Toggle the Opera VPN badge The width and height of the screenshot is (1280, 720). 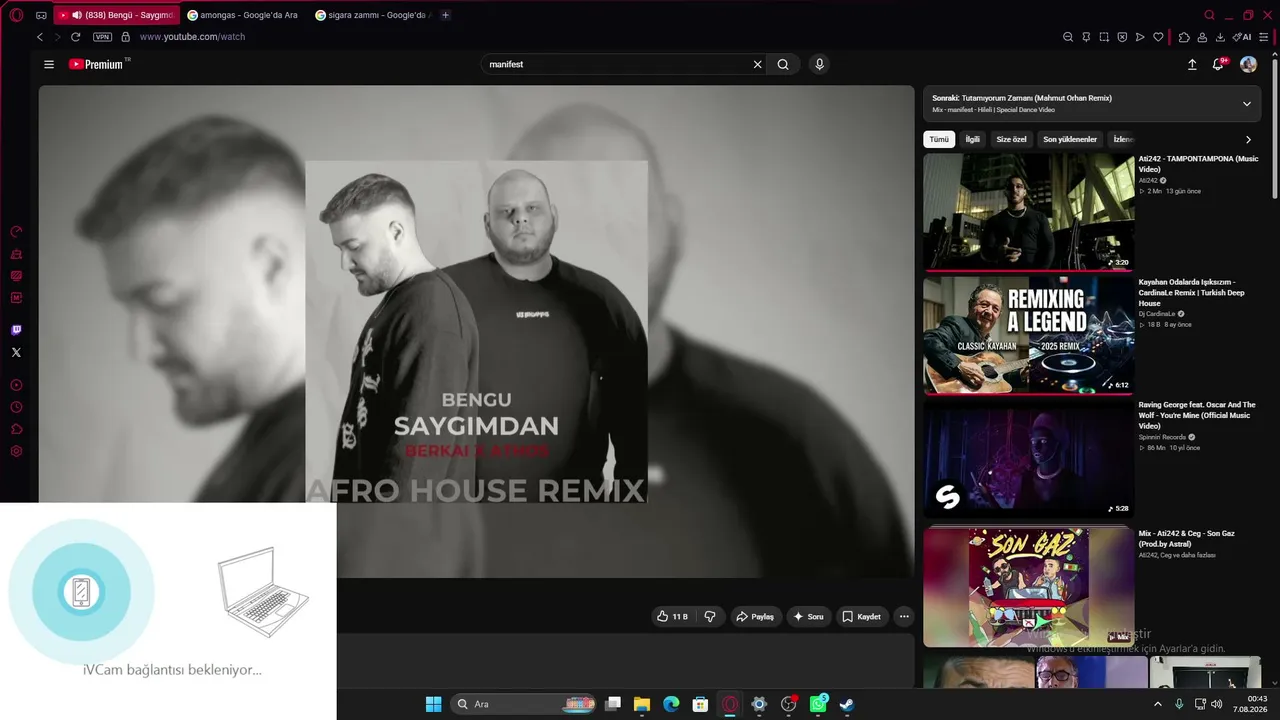tap(102, 37)
